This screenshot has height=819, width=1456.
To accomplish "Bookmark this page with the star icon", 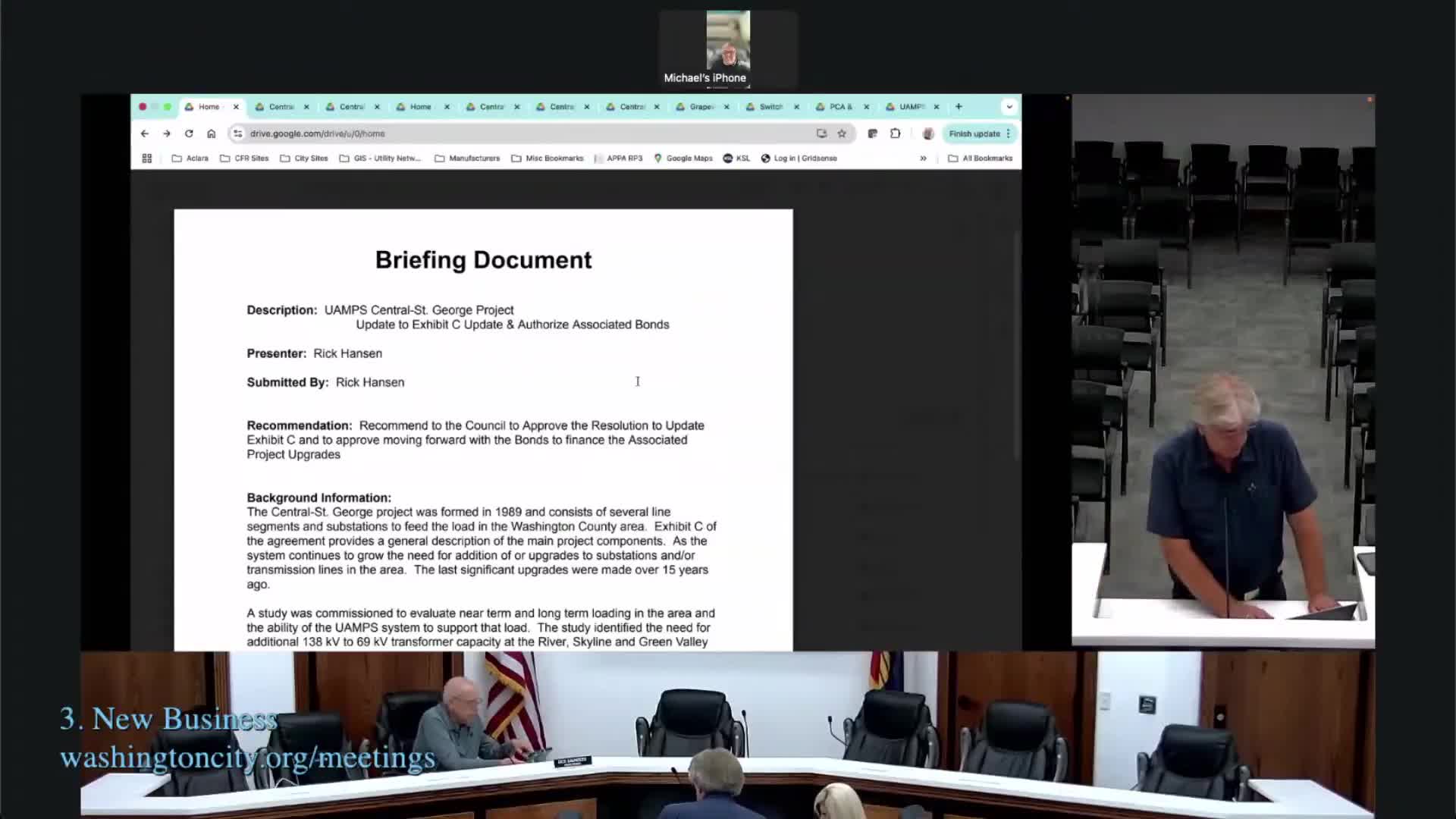I will (842, 133).
